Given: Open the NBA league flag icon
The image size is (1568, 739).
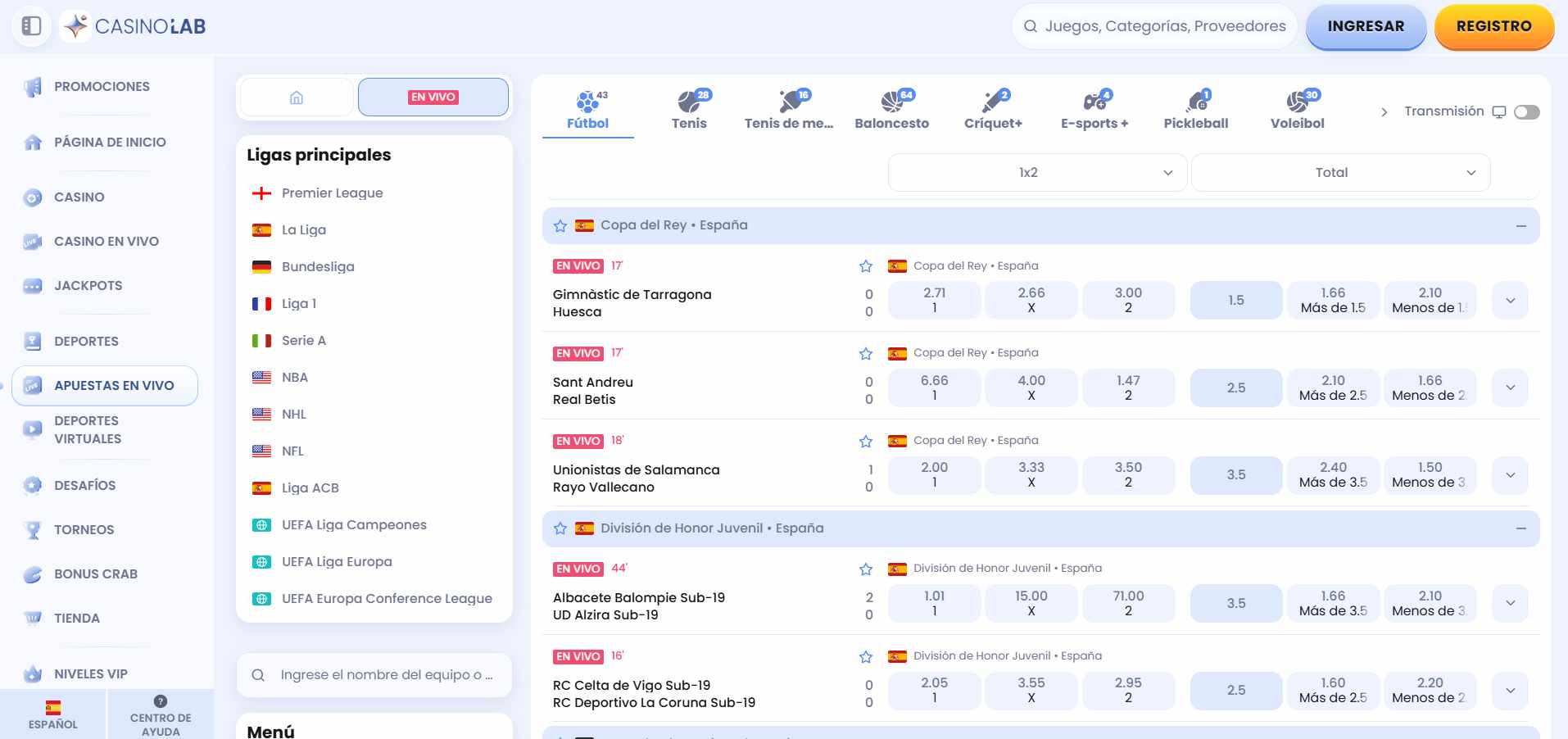Looking at the screenshot, I should point(261,378).
